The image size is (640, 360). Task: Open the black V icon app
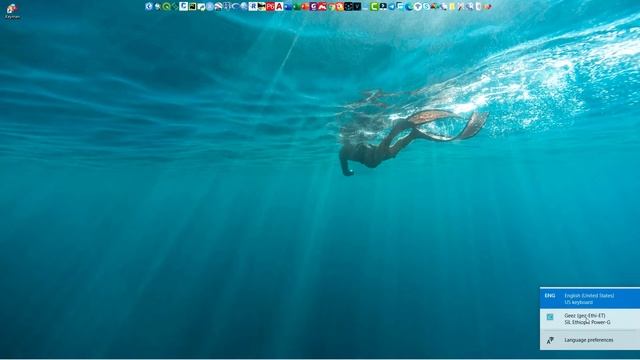357,6
